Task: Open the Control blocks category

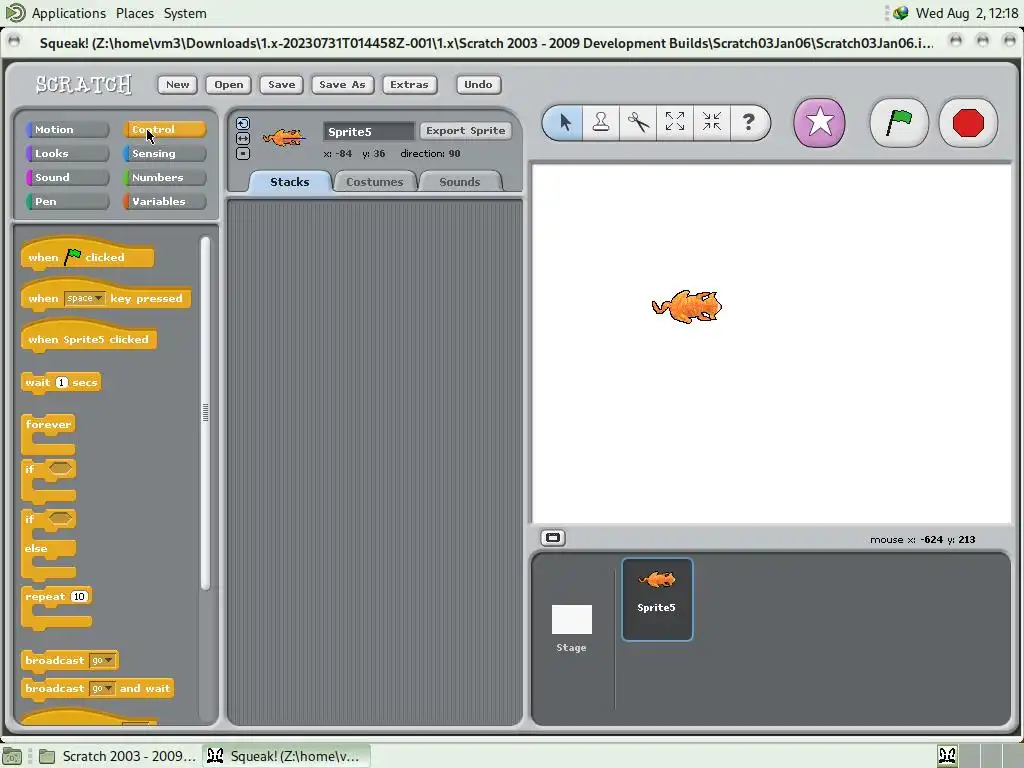Action: pyautogui.click(x=165, y=129)
